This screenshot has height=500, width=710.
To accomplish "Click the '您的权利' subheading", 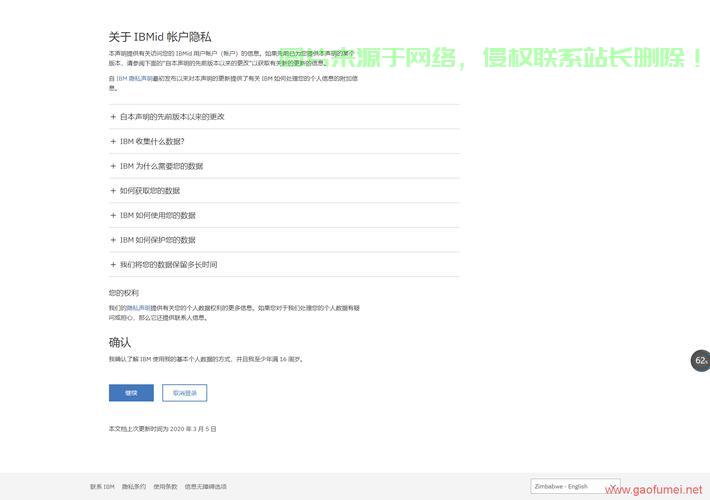I will pyautogui.click(x=124, y=293).
